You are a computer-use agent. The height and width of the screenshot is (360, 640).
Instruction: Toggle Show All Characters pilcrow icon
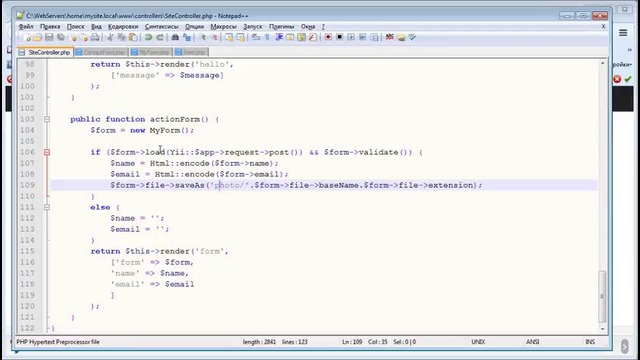(x=267, y=38)
